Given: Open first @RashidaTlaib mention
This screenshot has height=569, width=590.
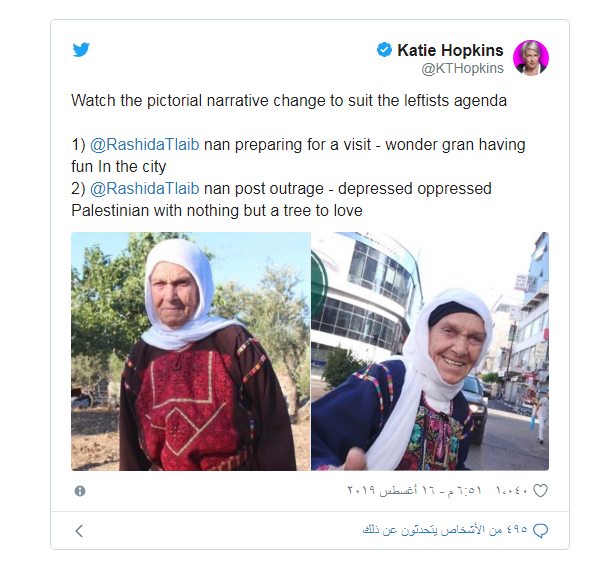Looking at the screenshot, I should [144, 145].
